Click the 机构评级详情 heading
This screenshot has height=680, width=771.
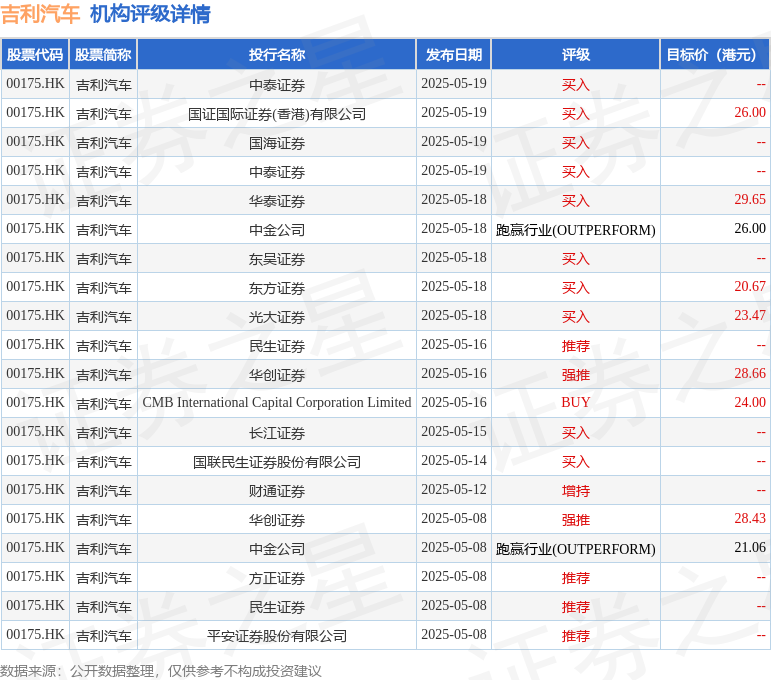point(150,14)
